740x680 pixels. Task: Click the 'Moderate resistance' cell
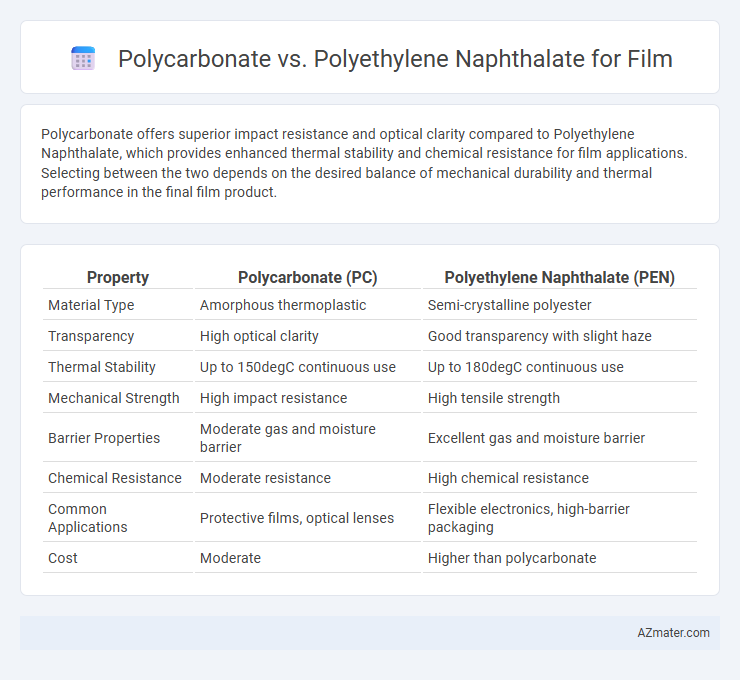pos(265,478)
